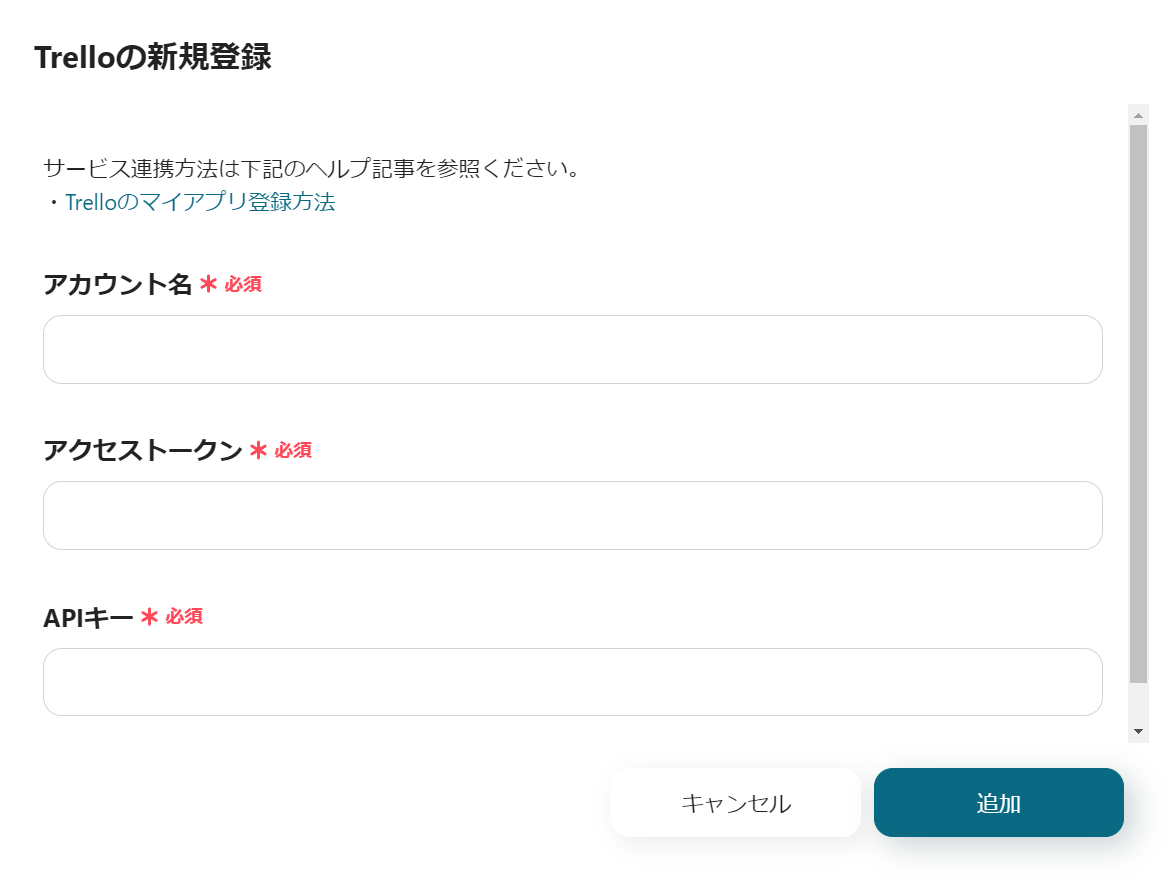
Task: Click the scrollbar down arrow
Action: click(1138, 732)
